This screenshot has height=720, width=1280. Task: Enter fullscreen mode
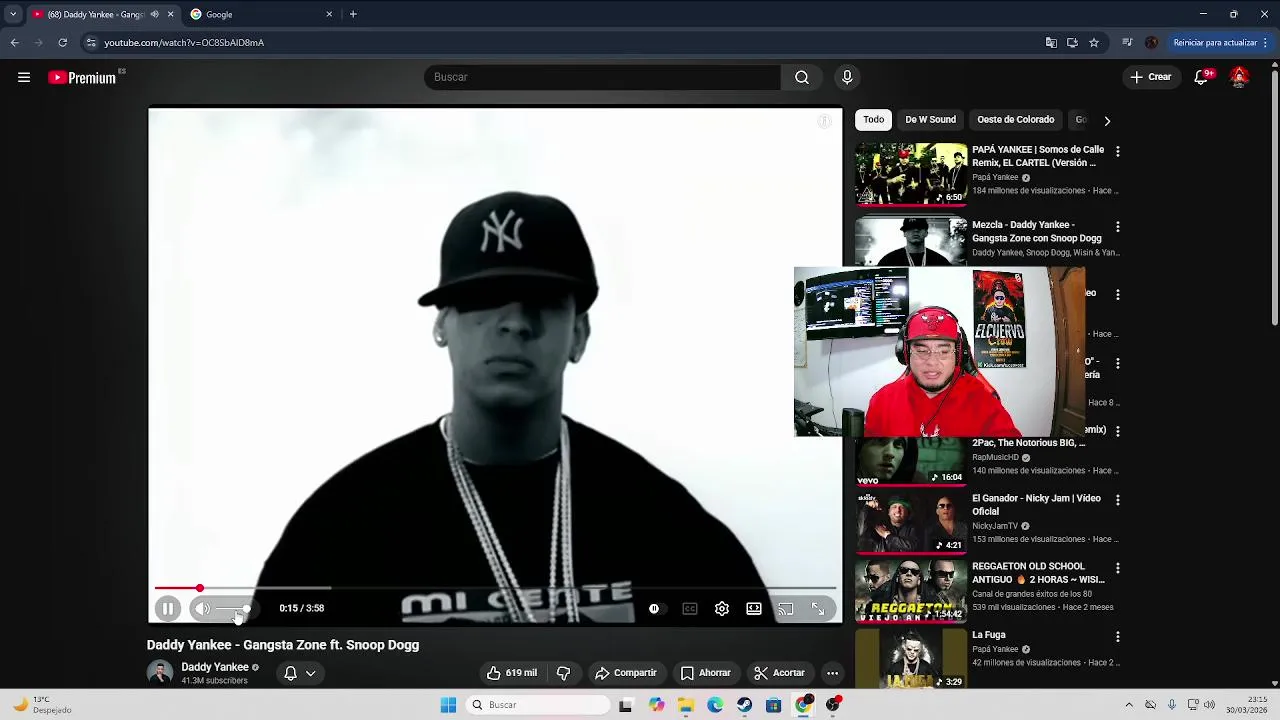tap(818, 608)
